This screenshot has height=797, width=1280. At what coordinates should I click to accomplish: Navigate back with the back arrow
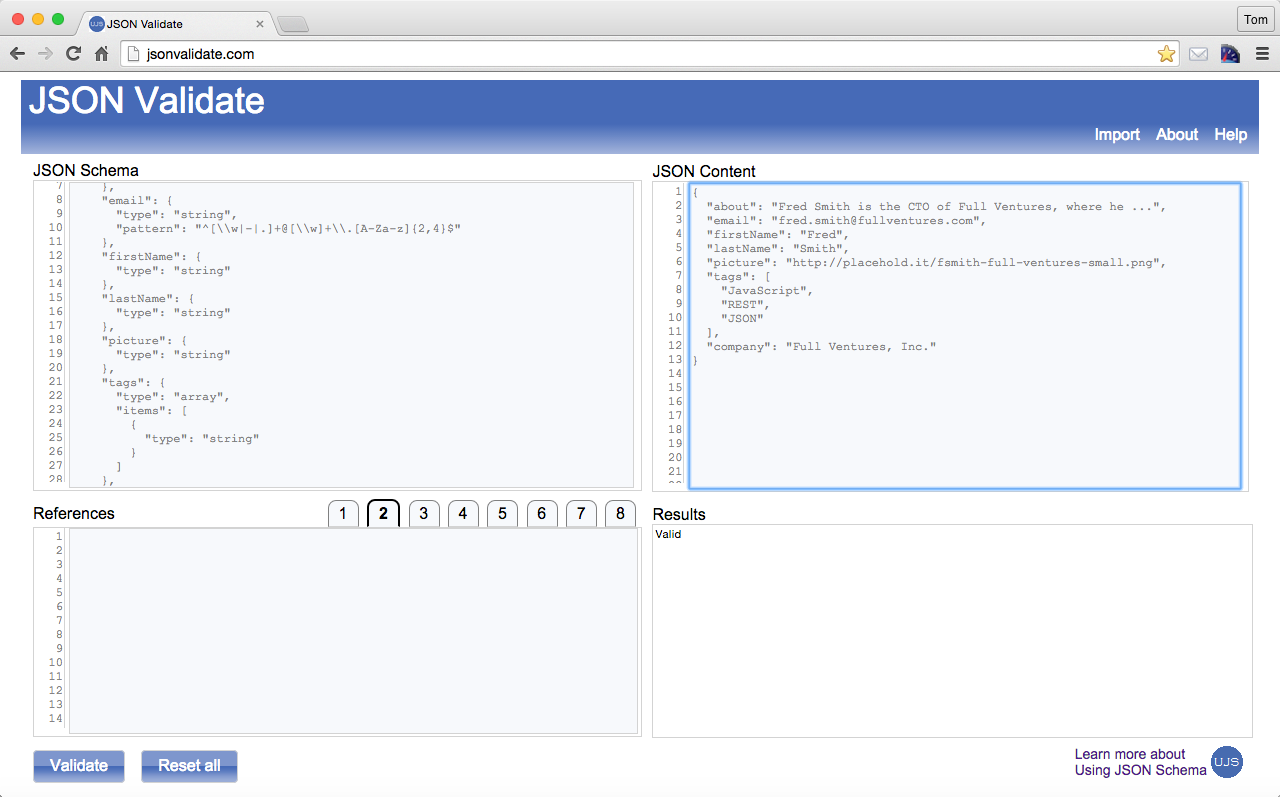[x=18, y=53]
